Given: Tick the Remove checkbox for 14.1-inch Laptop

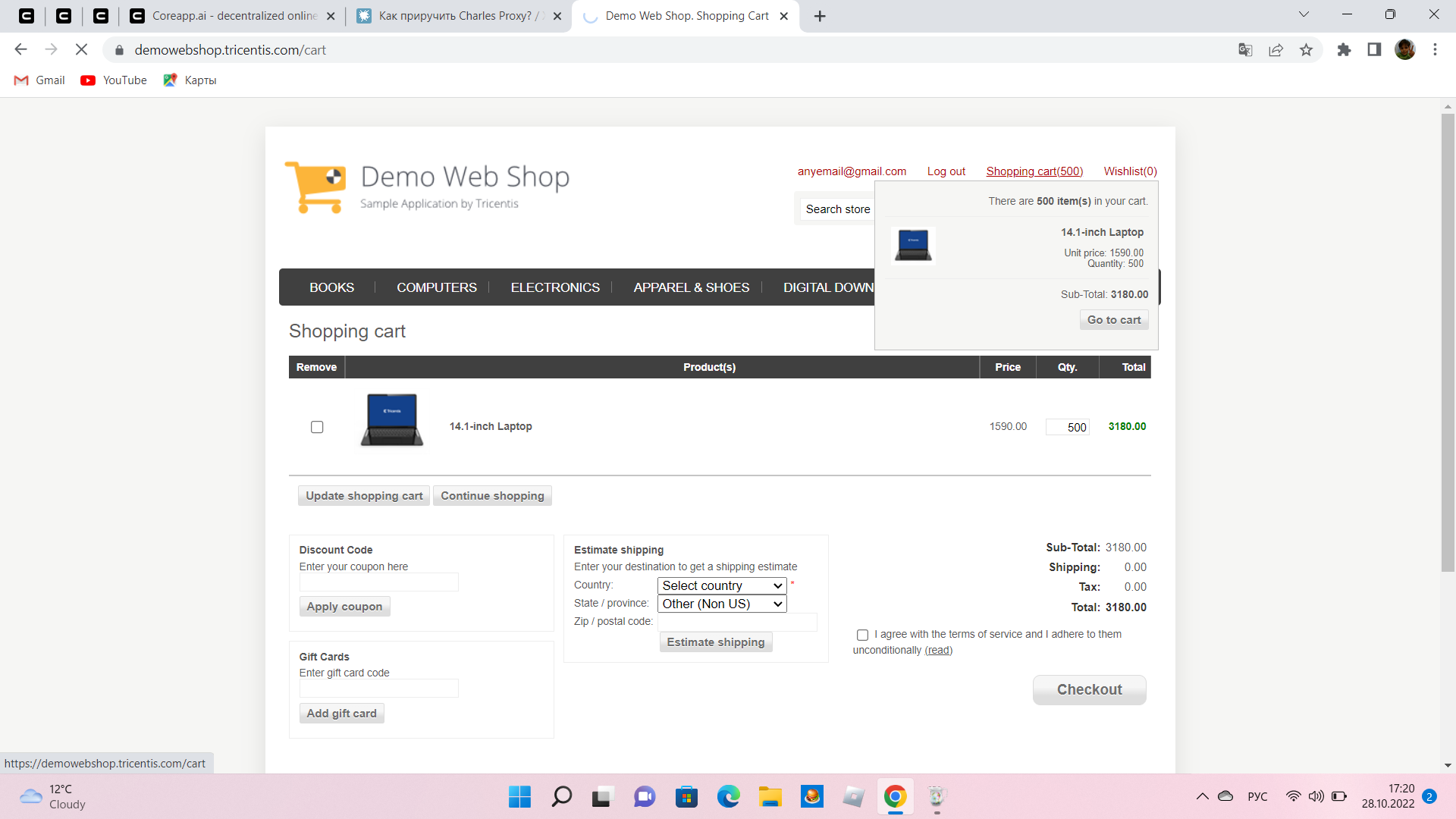Looking at the screenshot, I should 317,427.
